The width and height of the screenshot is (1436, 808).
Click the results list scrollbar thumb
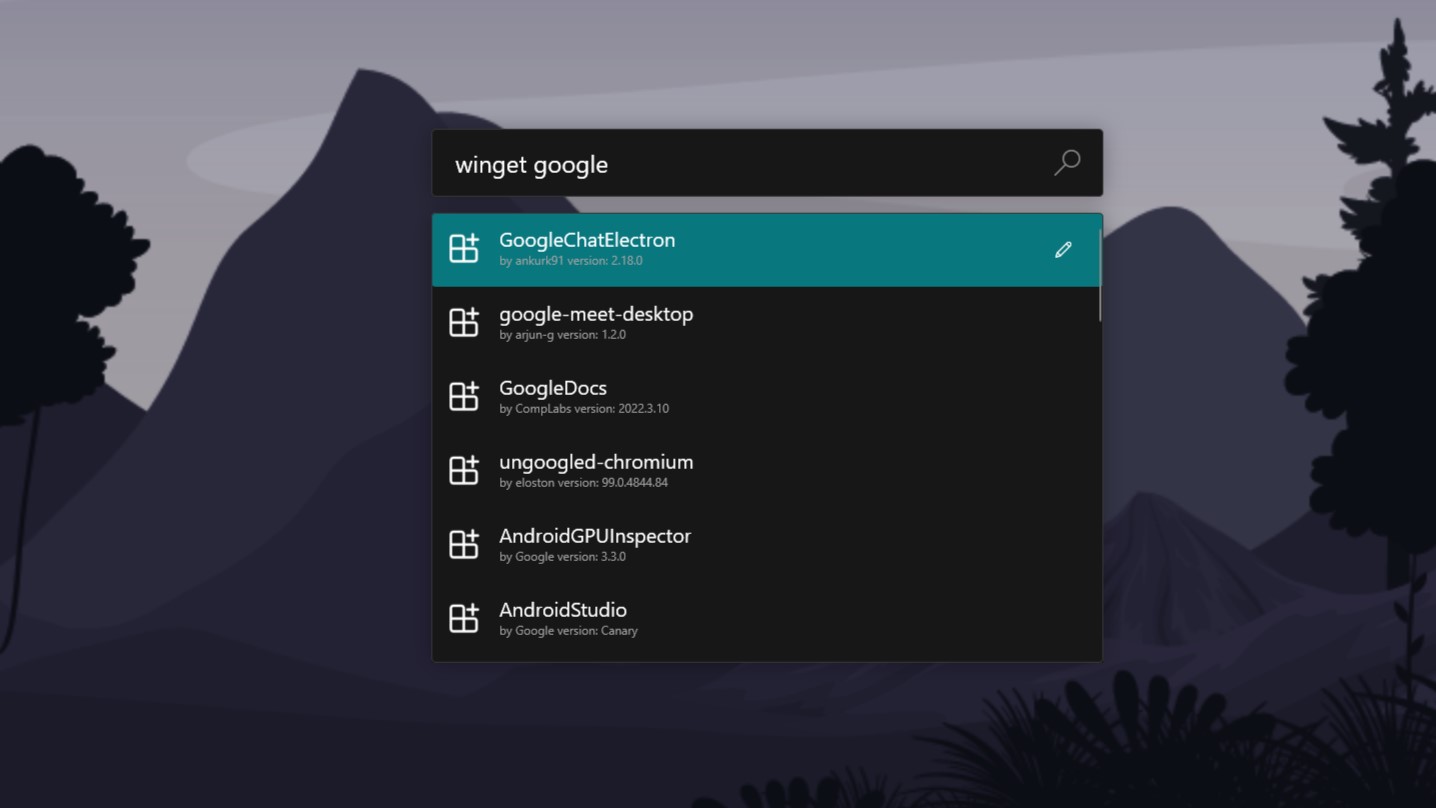click(x=1100, y=276)
